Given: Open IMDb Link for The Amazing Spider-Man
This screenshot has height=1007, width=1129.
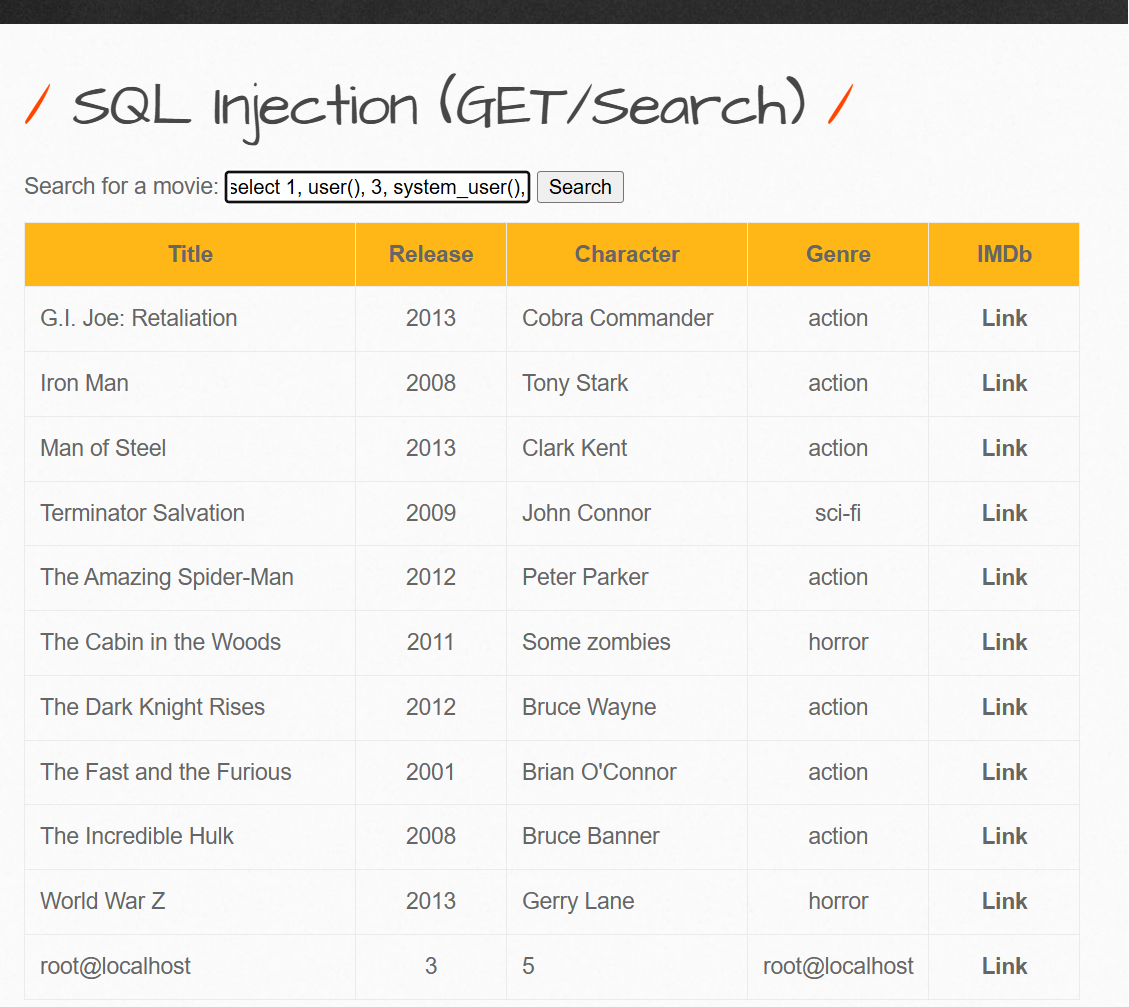Looking at the screenshot, I should [x=1004, y=577].
